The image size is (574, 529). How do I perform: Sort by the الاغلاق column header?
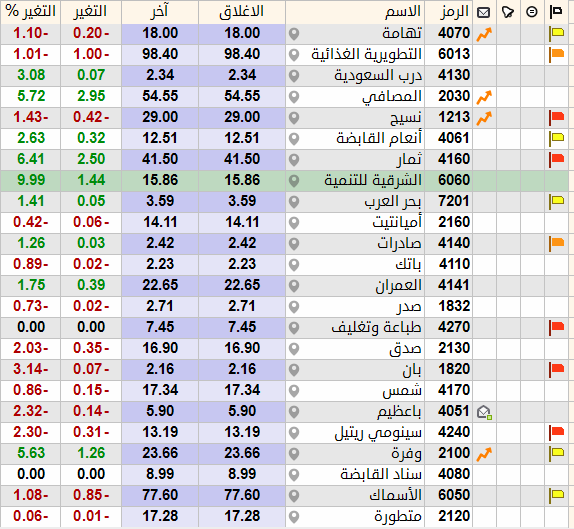coord(242,12)
